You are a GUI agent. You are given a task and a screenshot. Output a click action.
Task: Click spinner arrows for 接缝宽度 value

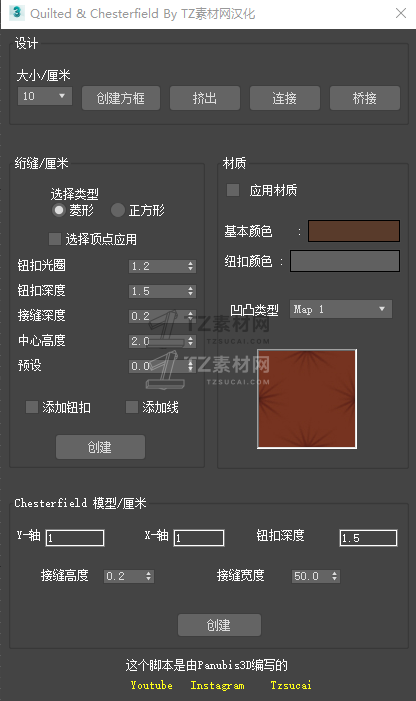click(x=335, y=576)
